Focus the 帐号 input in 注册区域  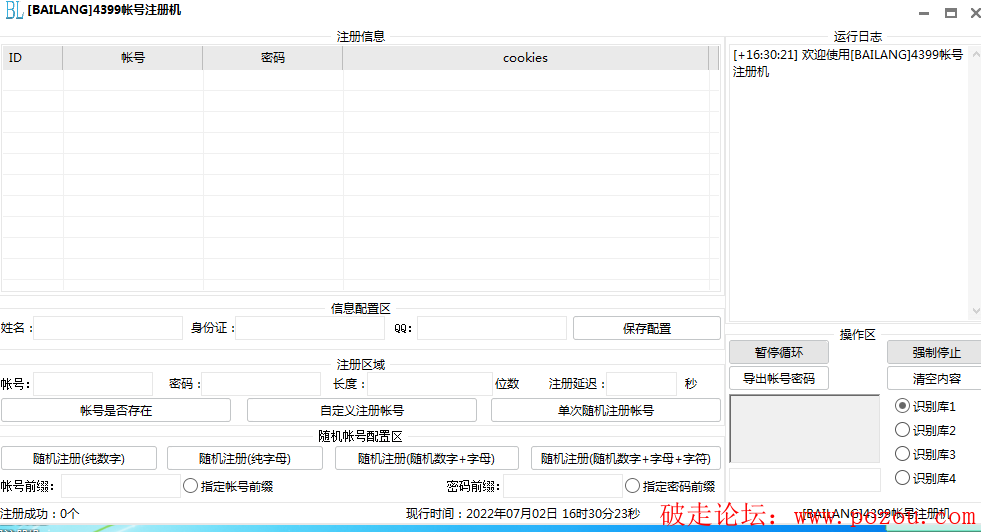(x=93, y=384)
